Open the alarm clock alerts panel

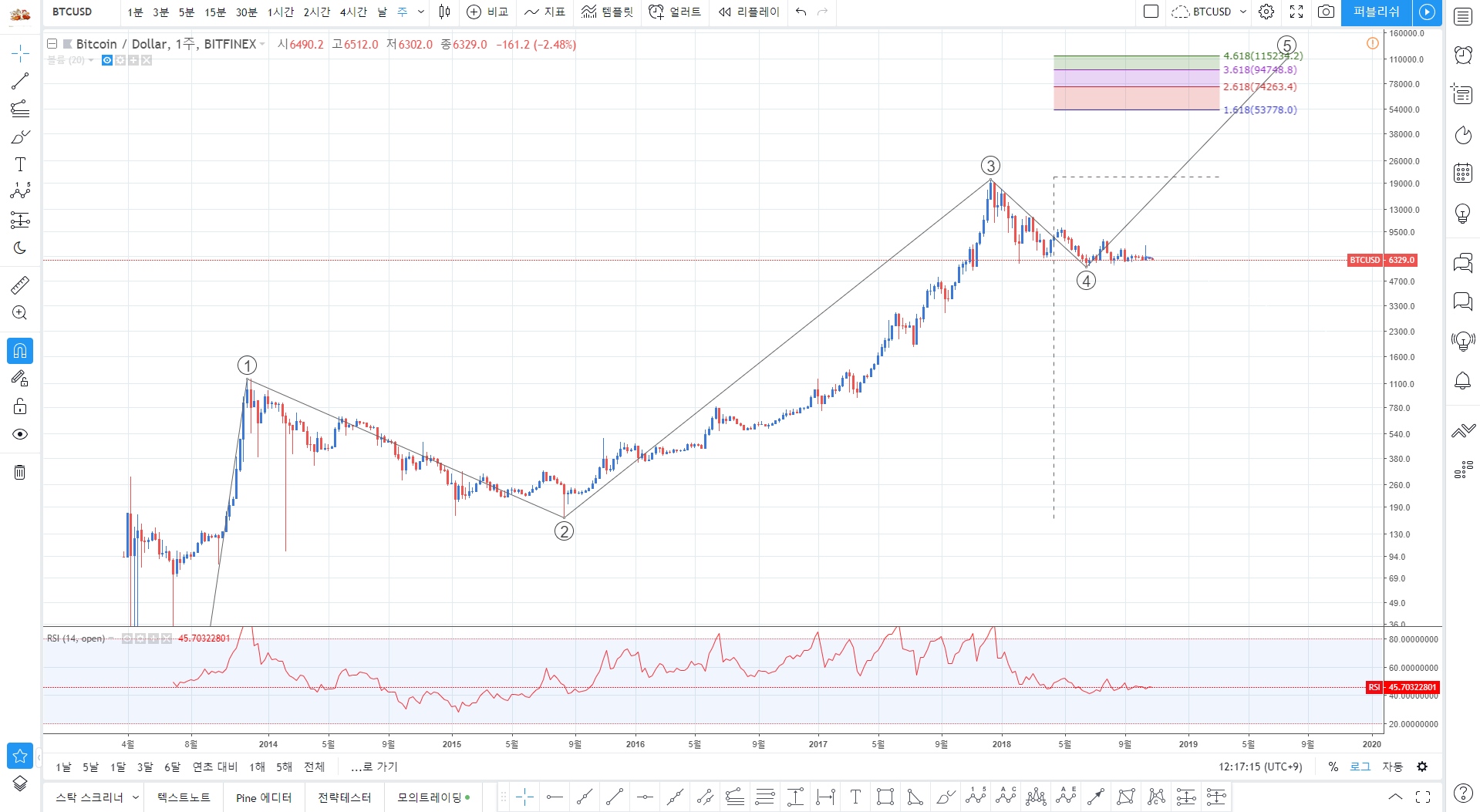[1462, 55]
